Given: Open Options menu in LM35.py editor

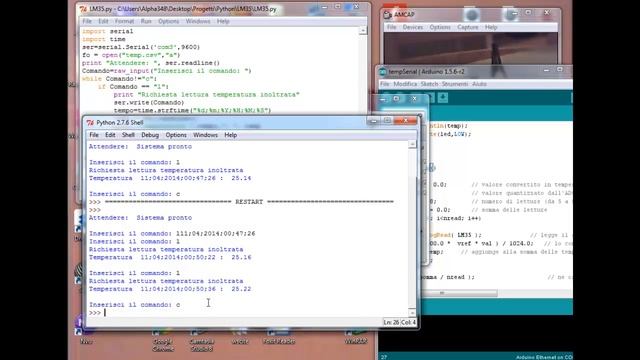Looking at the screenshot, I should click(x=169, y=21).
